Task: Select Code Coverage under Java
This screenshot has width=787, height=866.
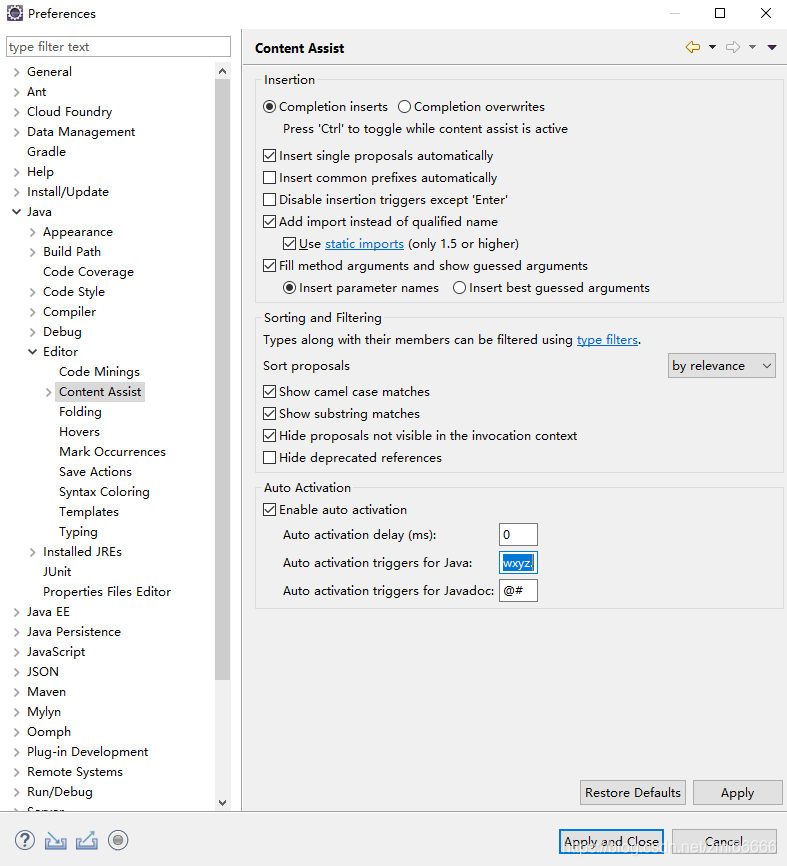Action: (x=88, y=272)
